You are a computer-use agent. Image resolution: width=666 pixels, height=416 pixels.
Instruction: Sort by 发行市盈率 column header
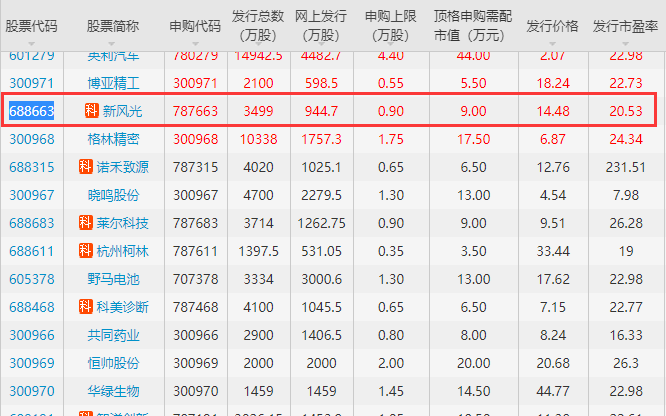coord(625,26)
